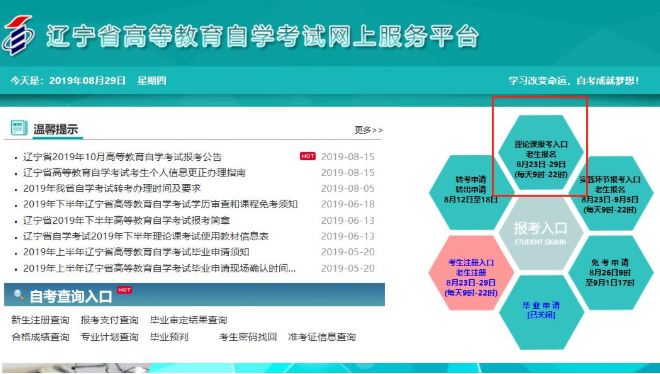Open 学历审查和课程免考须知 notice

coord(160,204)
